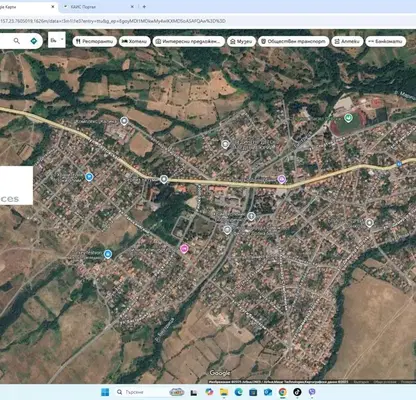Select the Хотели filter chip
Screen dimensions: 416x400
(x=135, y=41)
